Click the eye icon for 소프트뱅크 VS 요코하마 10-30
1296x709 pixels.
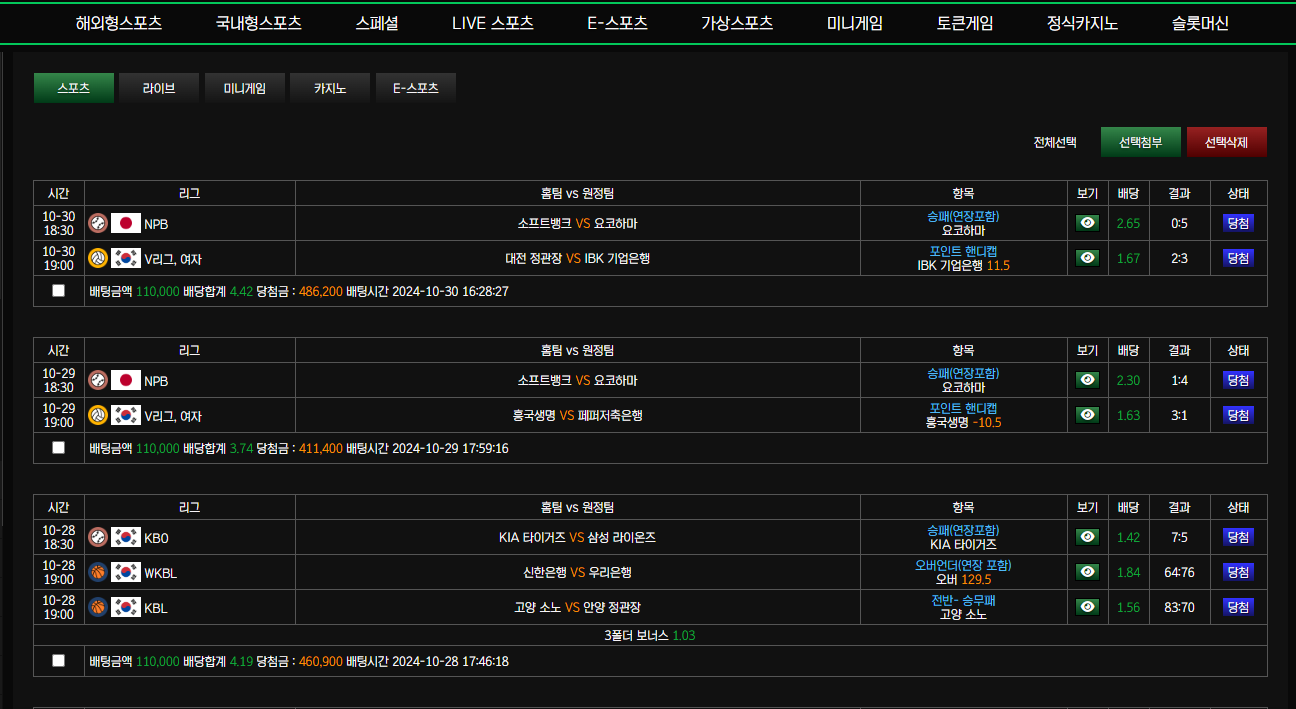[1087, 223]
